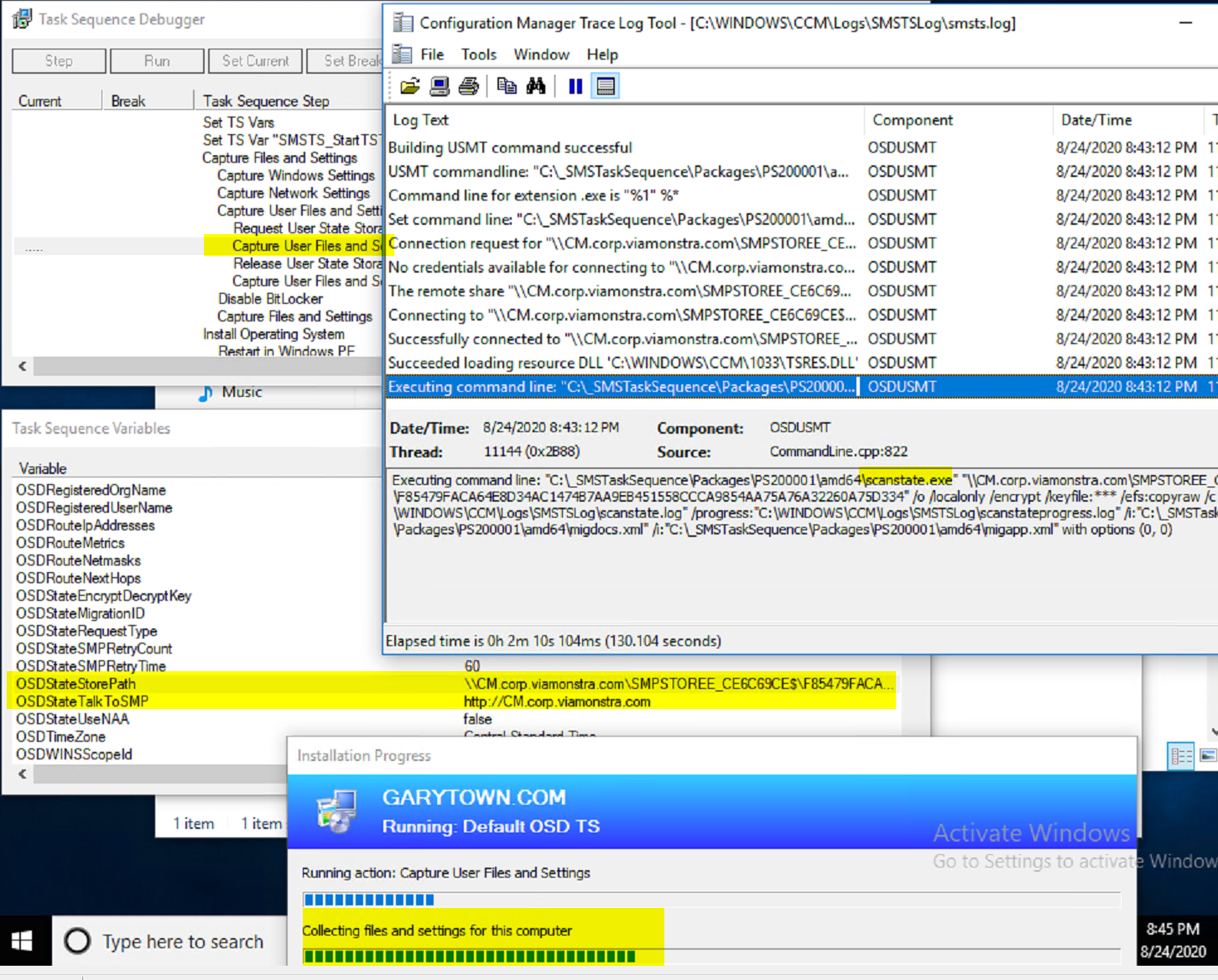Viewport: 1218px width, 980px height.
Task: Click the Component column header
Action: [x=913, y=120]
